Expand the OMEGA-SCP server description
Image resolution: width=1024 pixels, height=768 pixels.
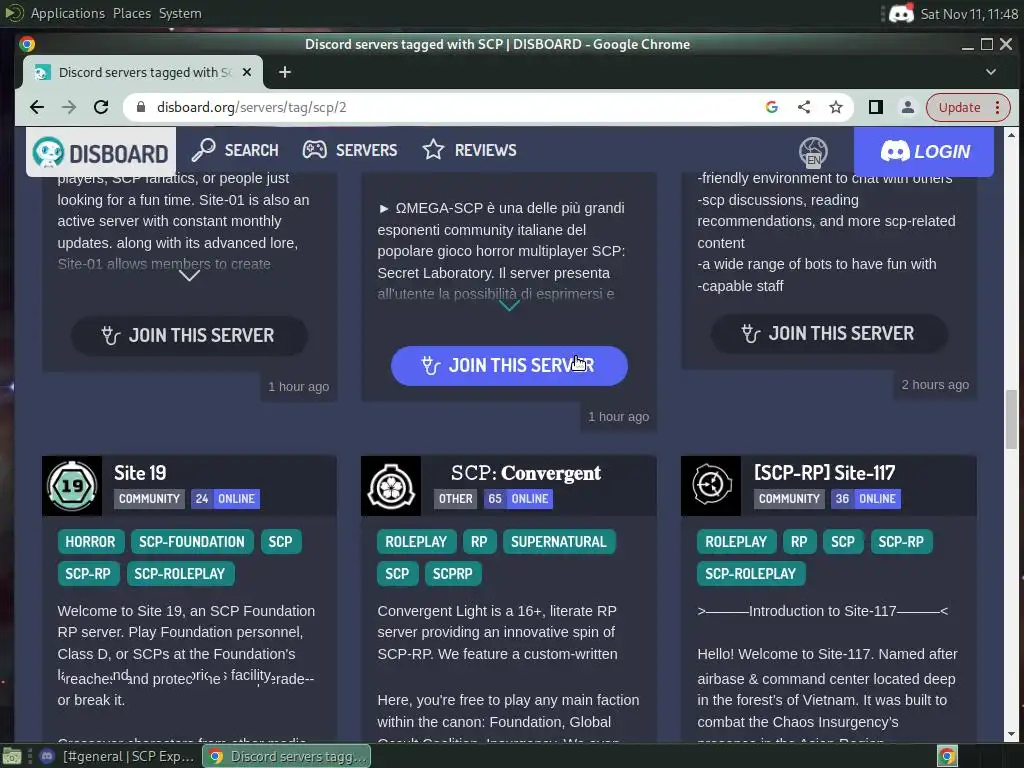[x=509, y=306]
